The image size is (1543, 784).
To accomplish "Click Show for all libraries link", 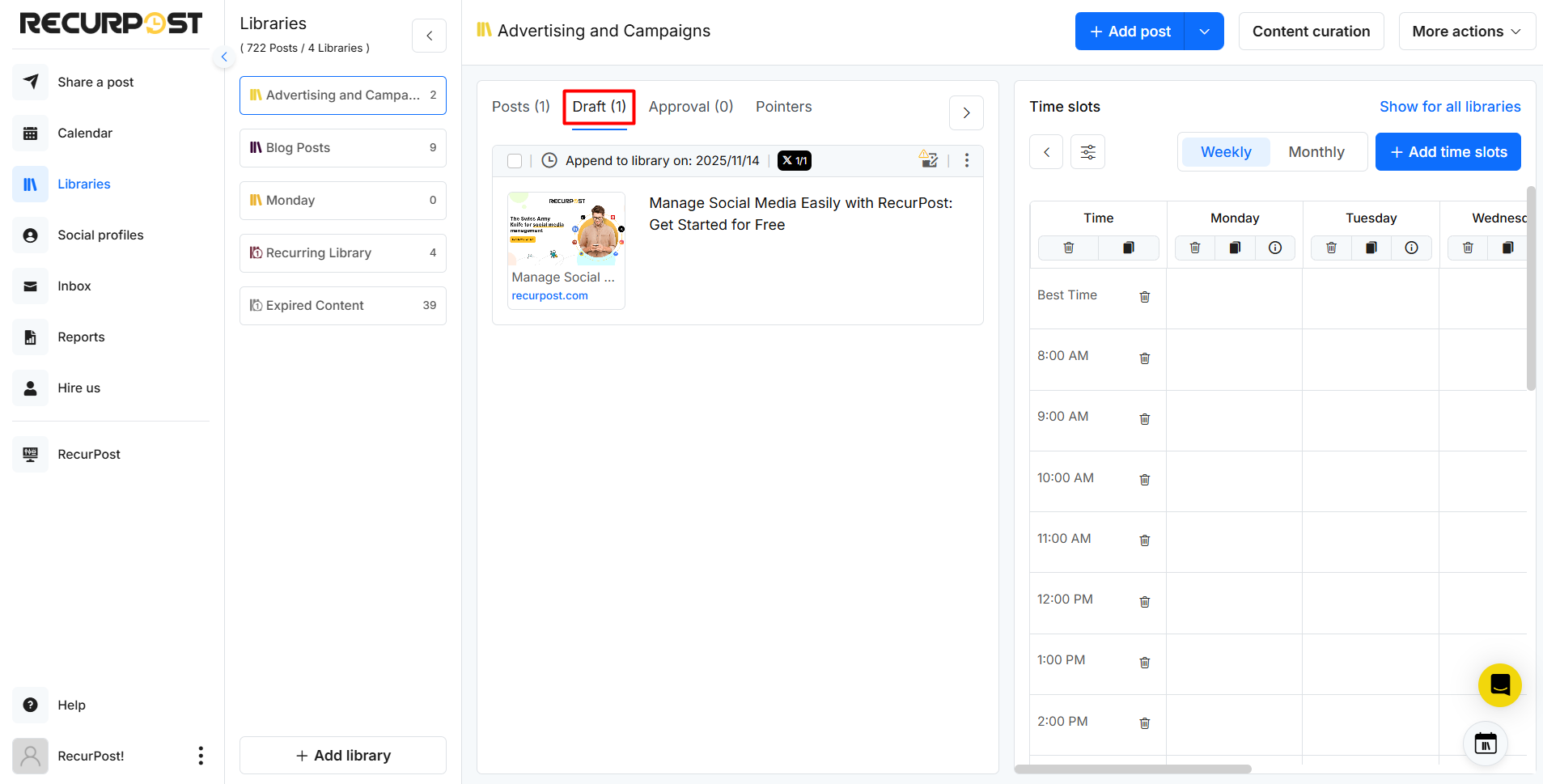I will coord(1450,107).
